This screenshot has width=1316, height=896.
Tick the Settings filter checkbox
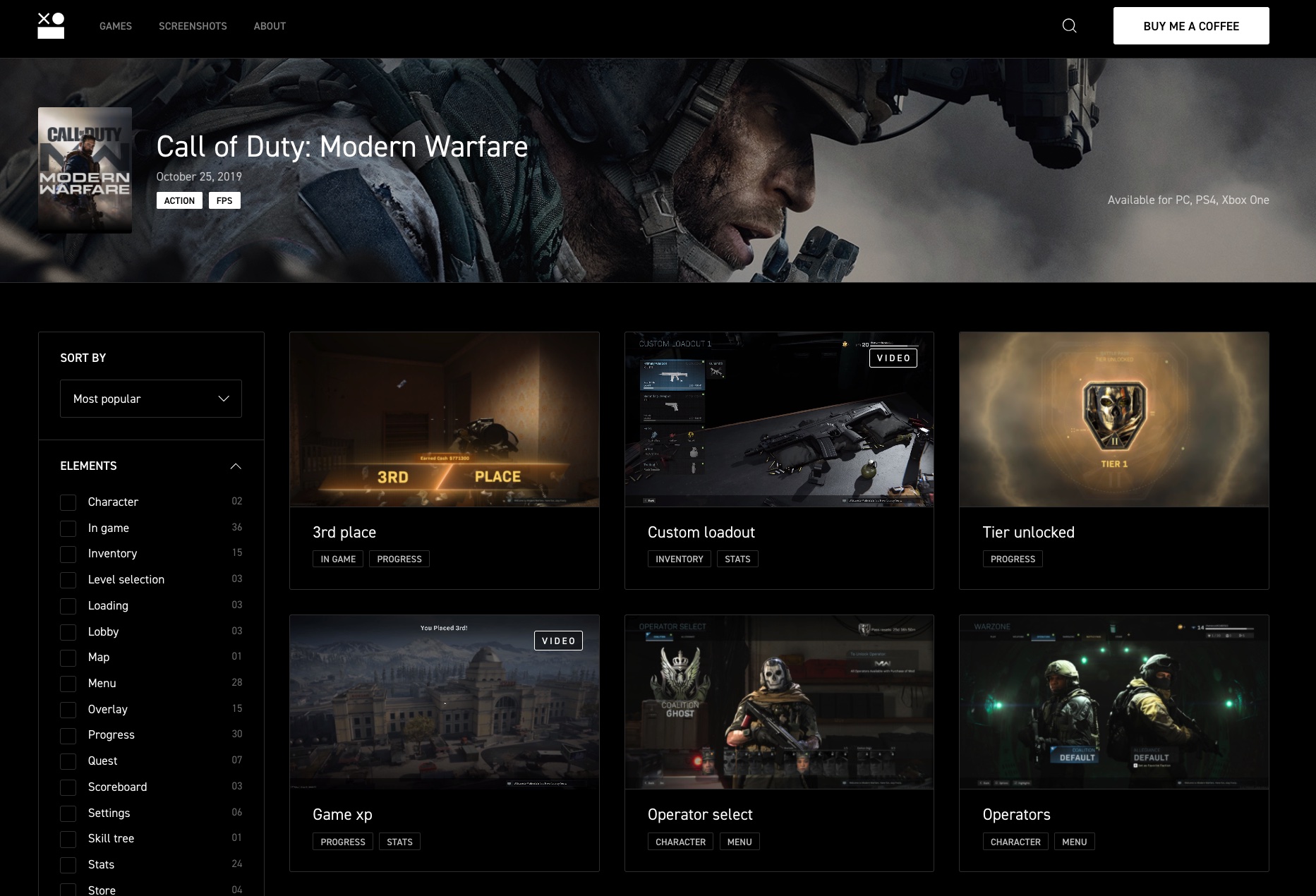click(68, 813)
